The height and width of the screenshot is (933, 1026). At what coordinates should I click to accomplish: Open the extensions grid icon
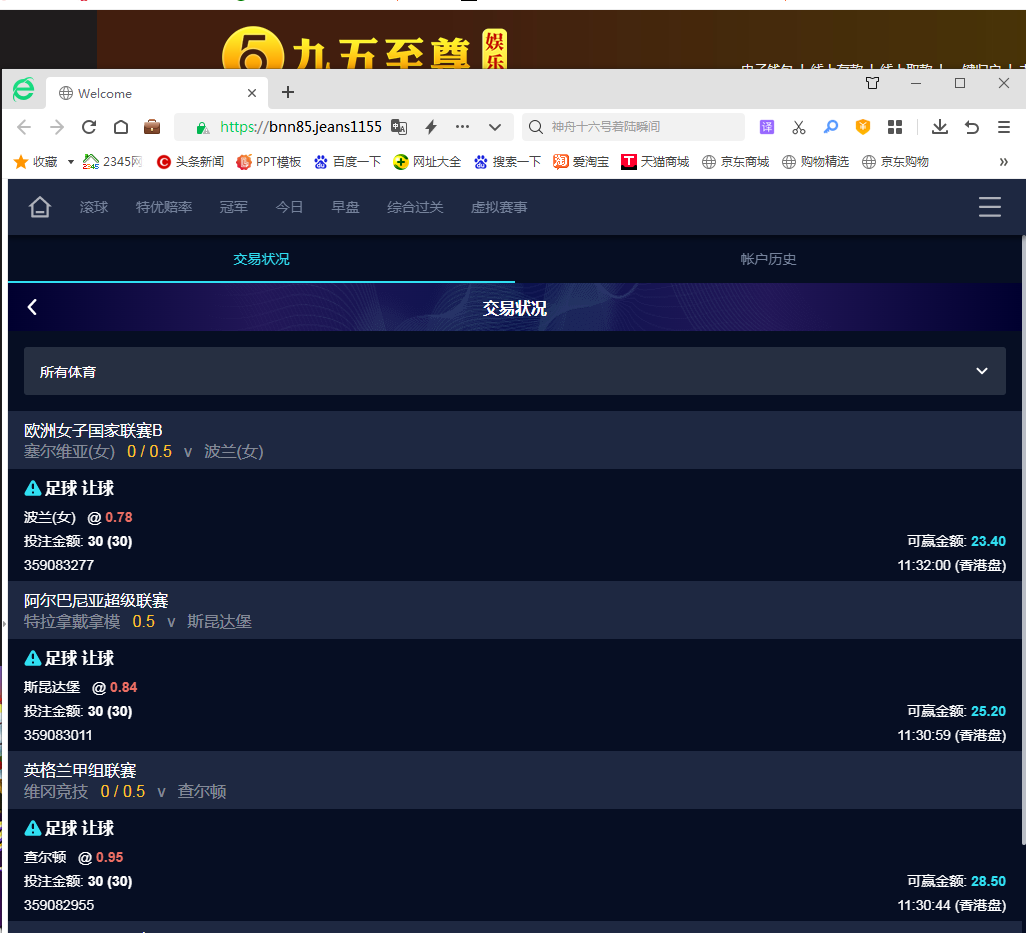pyautogui.click(x=895, y=127)
